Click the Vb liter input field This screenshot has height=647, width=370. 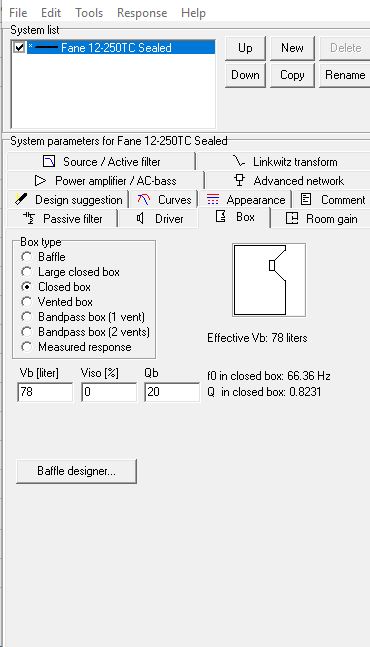(x=45, y=392)
